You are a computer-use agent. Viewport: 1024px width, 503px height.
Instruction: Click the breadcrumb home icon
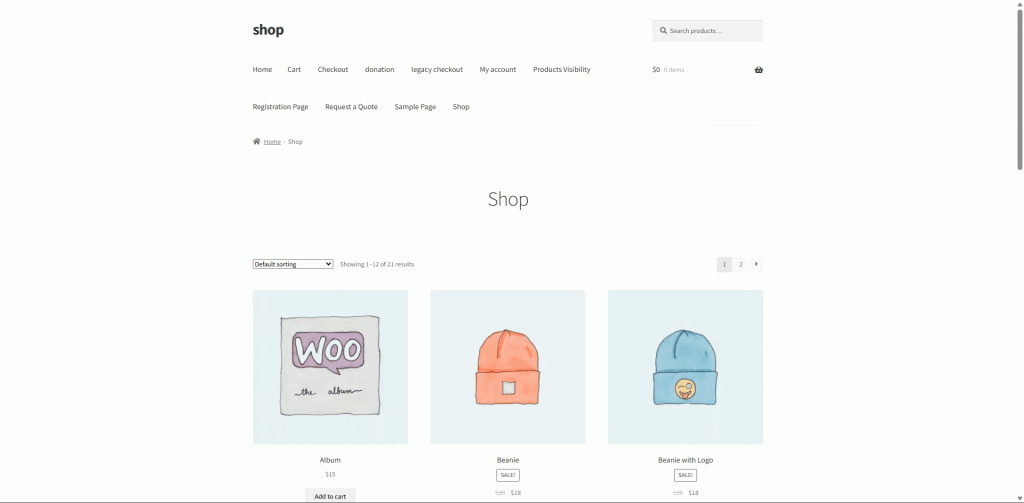[257, 141]
